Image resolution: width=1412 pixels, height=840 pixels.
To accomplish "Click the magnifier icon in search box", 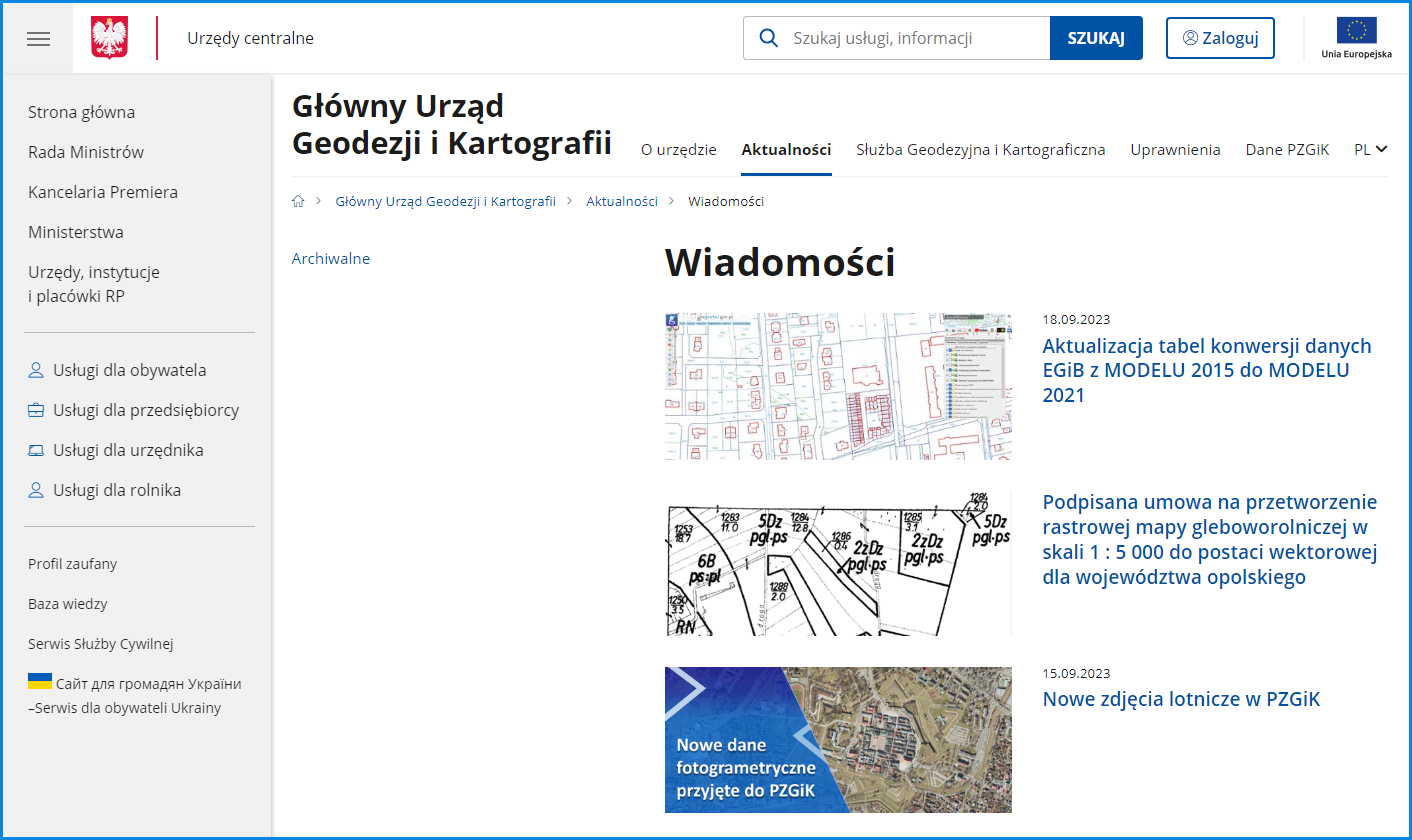I will point(769,39).
